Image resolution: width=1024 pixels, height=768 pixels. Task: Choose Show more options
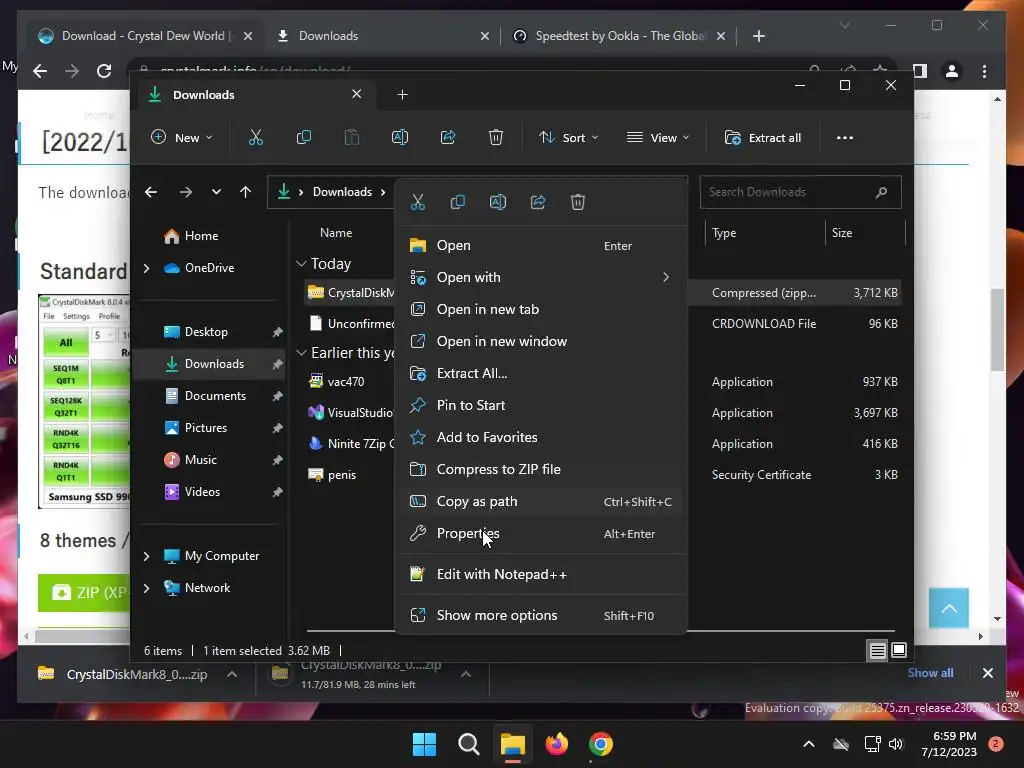point(541,616)
